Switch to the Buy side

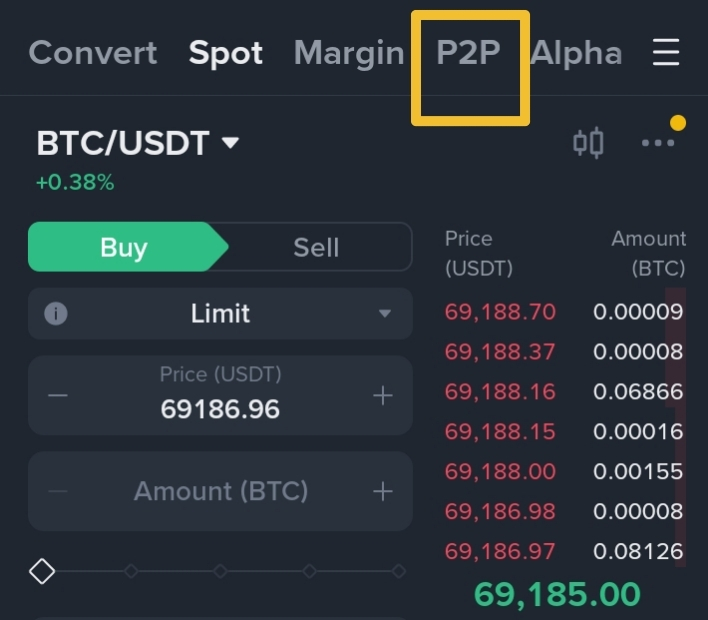pos(124,248)
